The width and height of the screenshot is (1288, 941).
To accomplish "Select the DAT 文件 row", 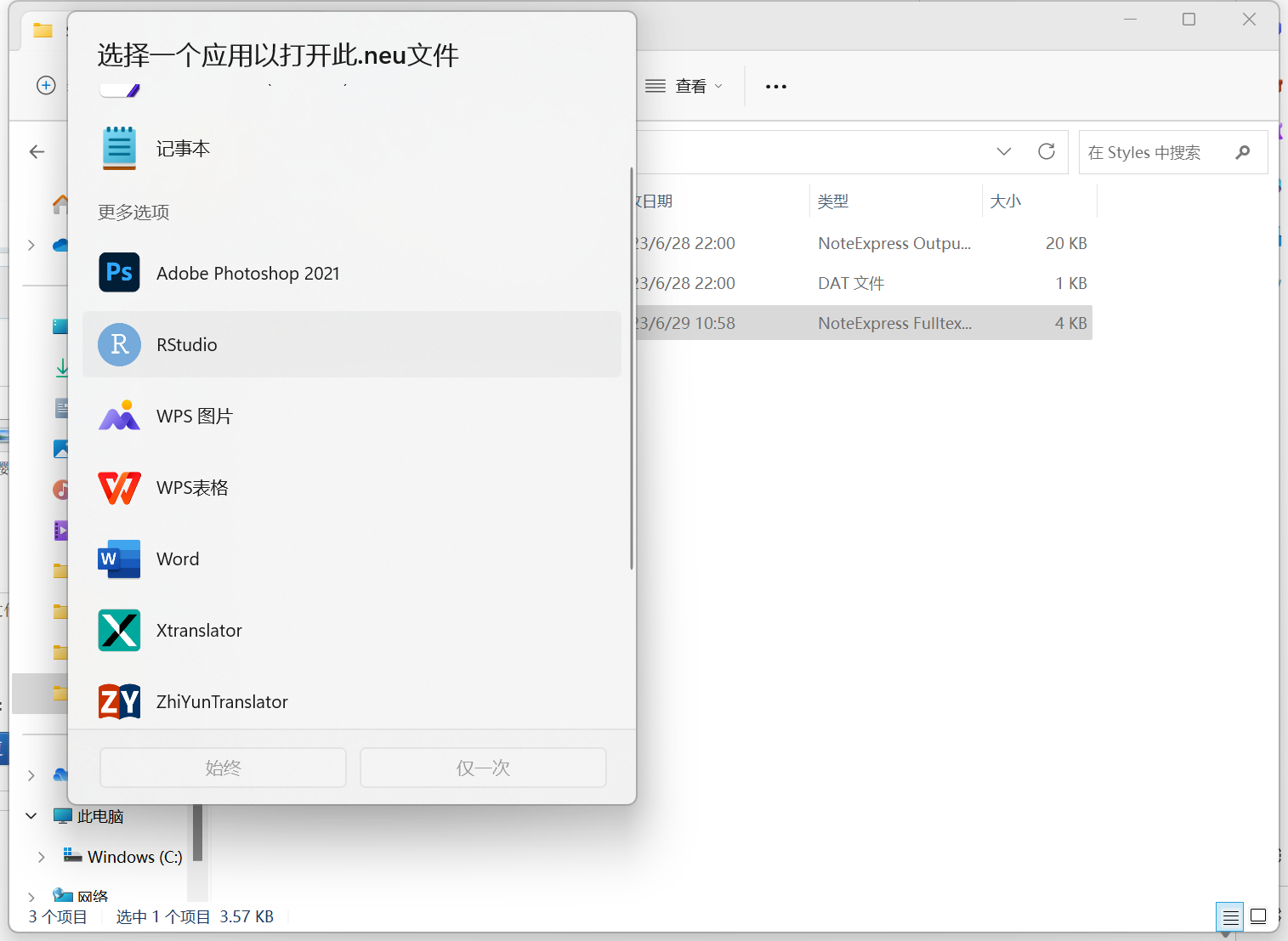I will pyautogui.click(x=863, y=283).
